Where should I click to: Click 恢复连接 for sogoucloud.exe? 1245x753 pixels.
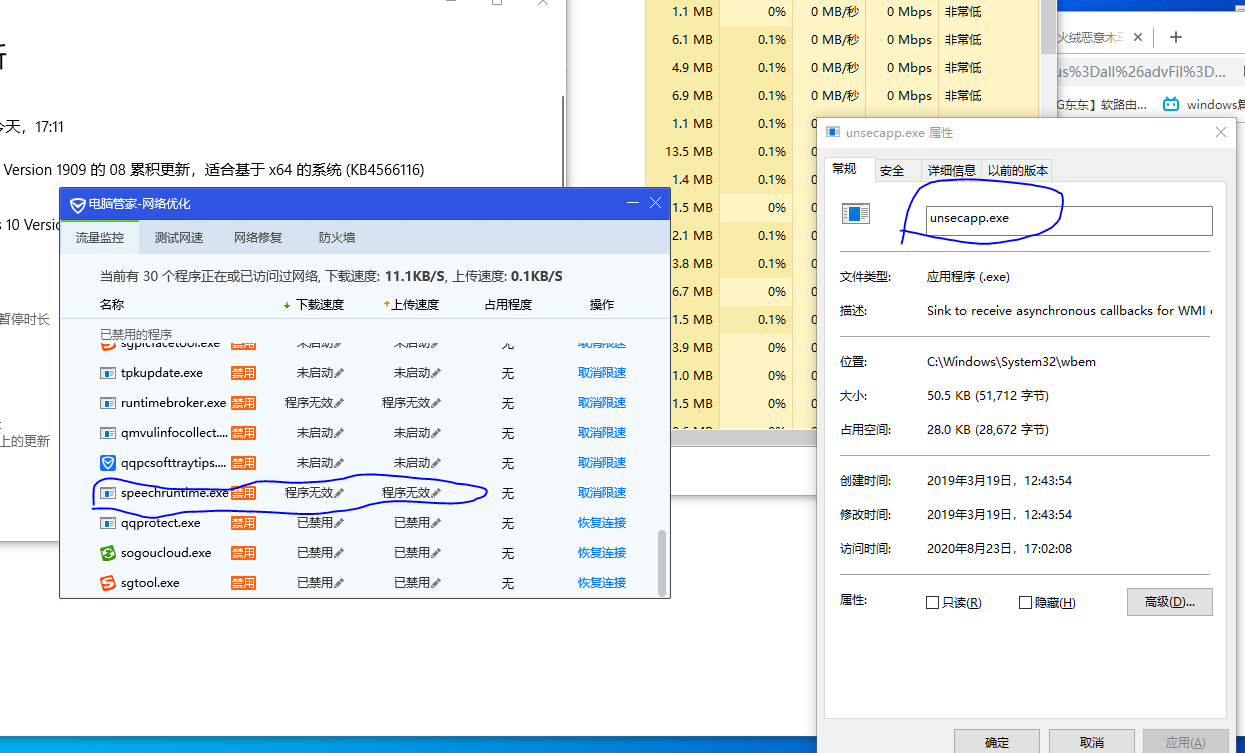[602, 553]
